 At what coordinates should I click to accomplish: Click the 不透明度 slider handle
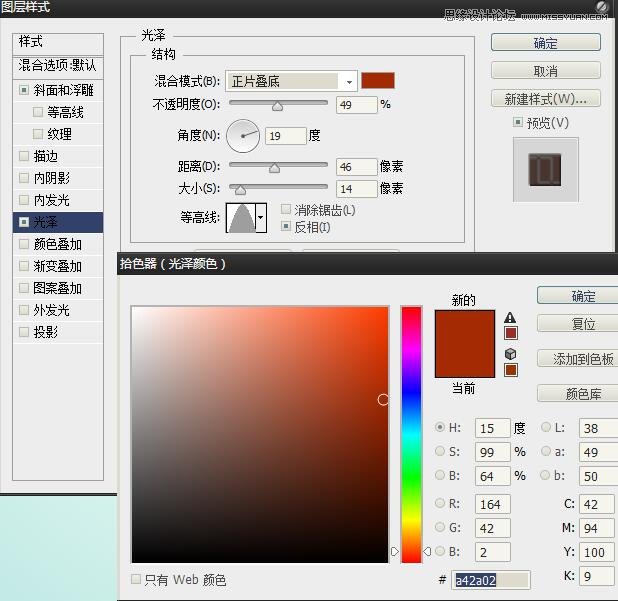pos(277,106)
